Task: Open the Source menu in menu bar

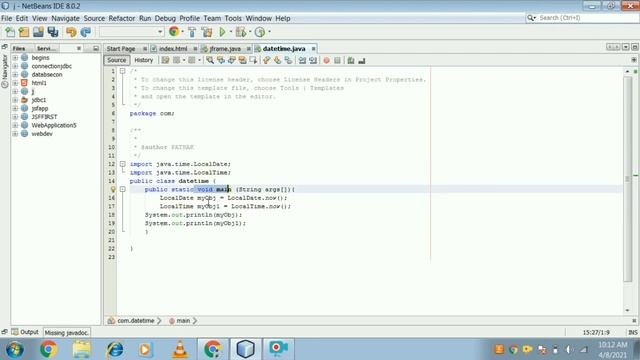Action: 94,18
